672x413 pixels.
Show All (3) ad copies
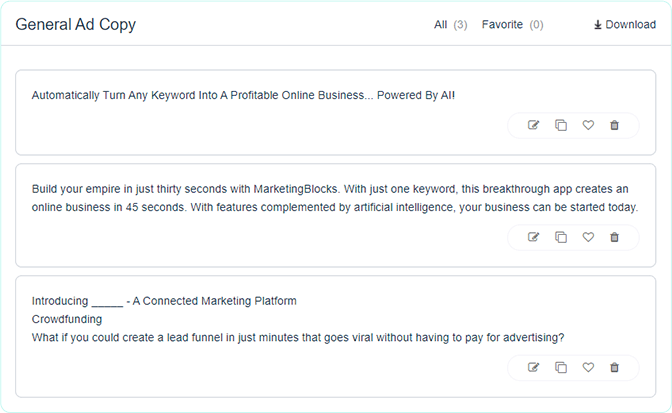pos(450,24)
